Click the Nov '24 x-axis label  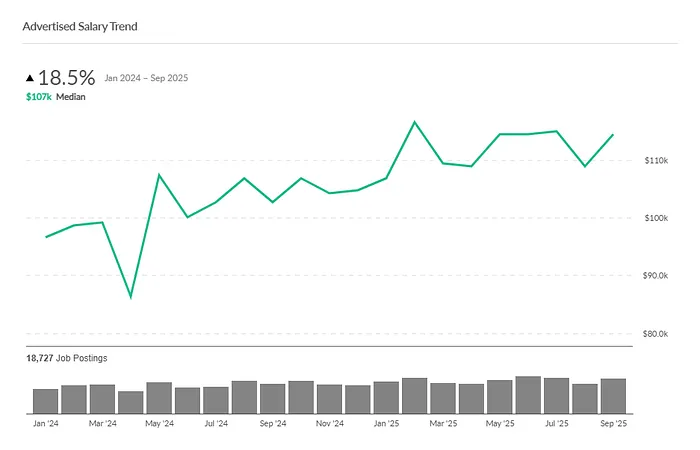(329, 424)
